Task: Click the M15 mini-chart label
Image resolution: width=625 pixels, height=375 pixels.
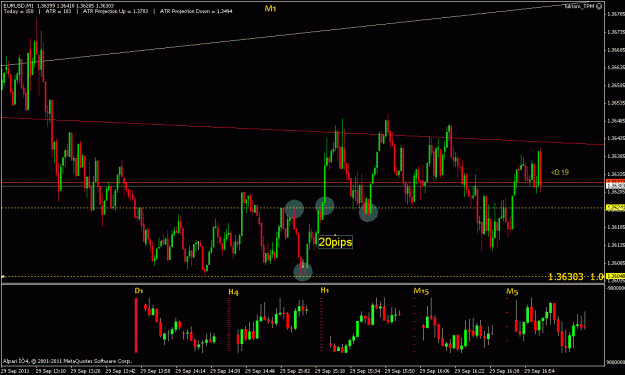Action: pos(421,291)
